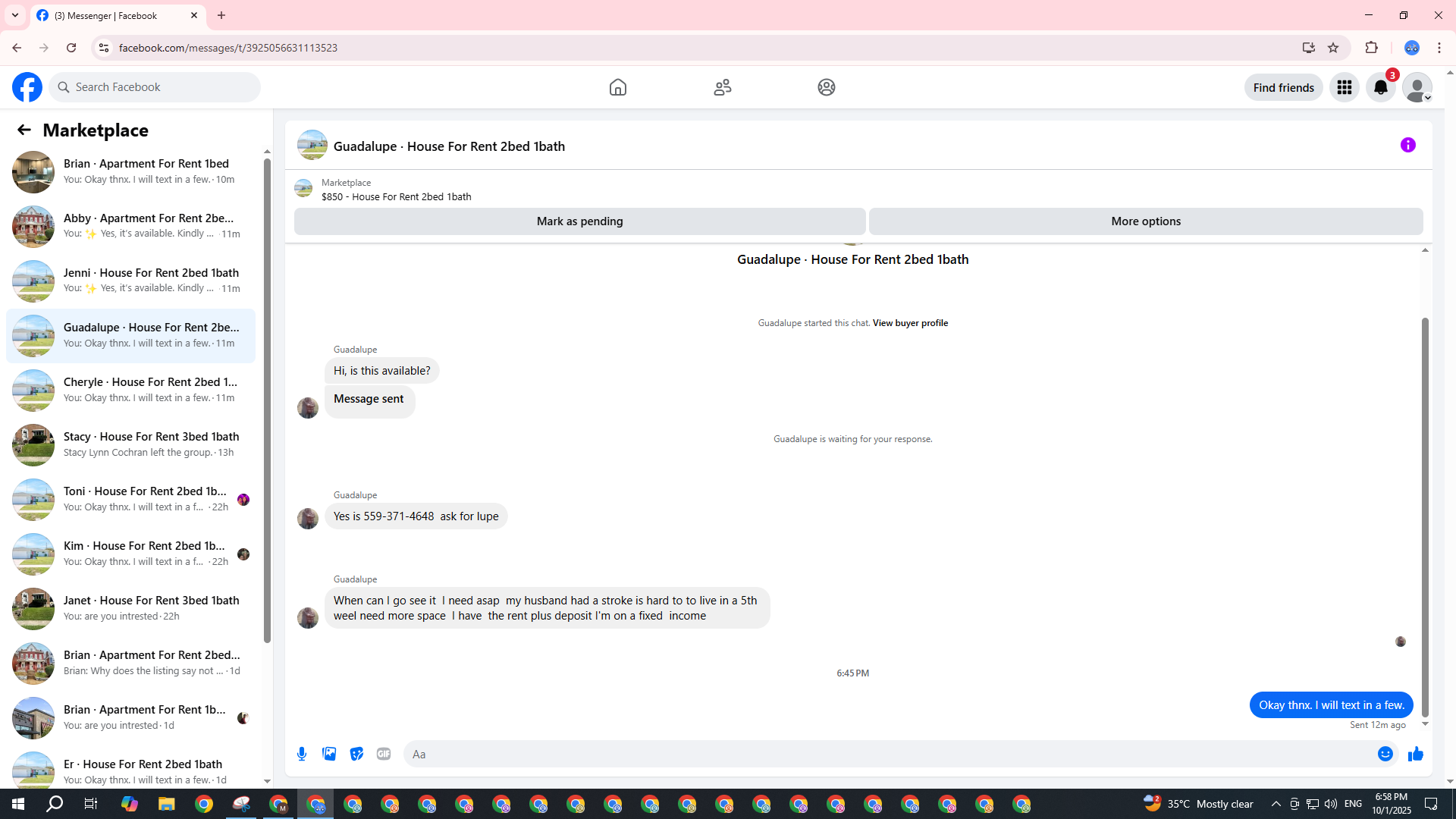The height and width of the screenshot is (819, 1456).
Task: Open Stacy House For Rent 3bed chat
Action: point(131,444)
